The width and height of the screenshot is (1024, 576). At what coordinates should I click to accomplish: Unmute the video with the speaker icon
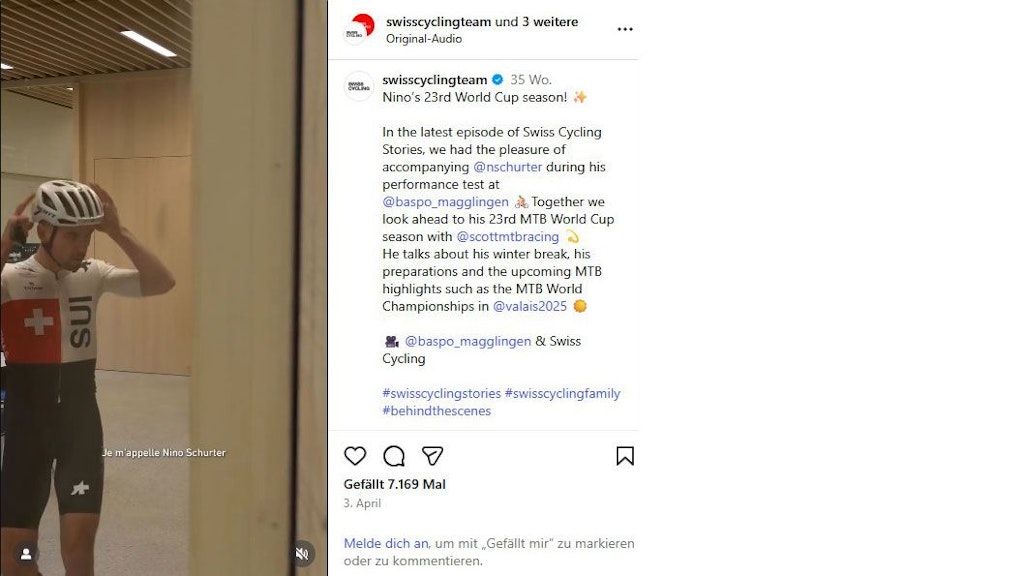point(302,554)
